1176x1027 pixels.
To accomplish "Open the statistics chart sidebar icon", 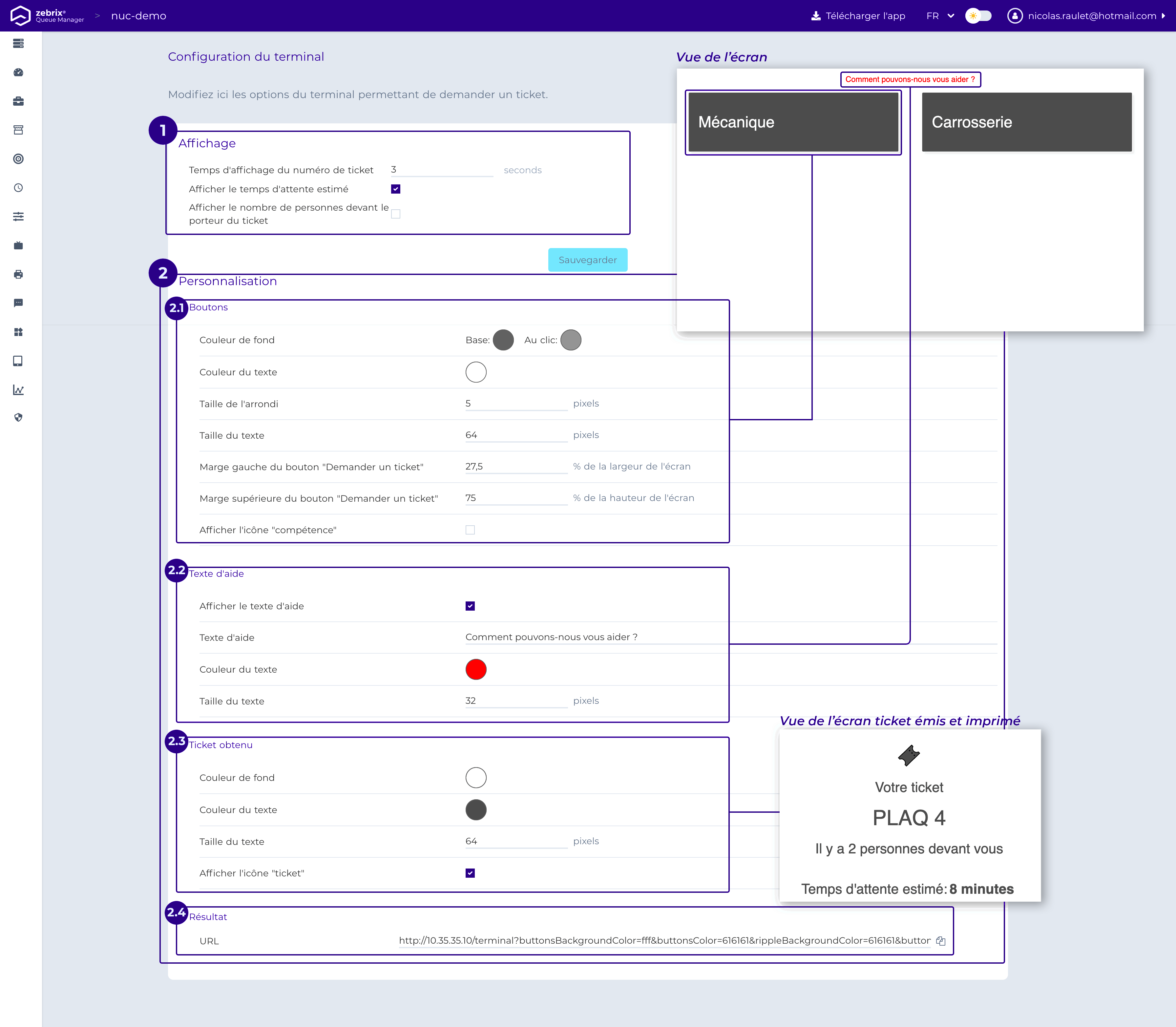I will pos(18,390).
